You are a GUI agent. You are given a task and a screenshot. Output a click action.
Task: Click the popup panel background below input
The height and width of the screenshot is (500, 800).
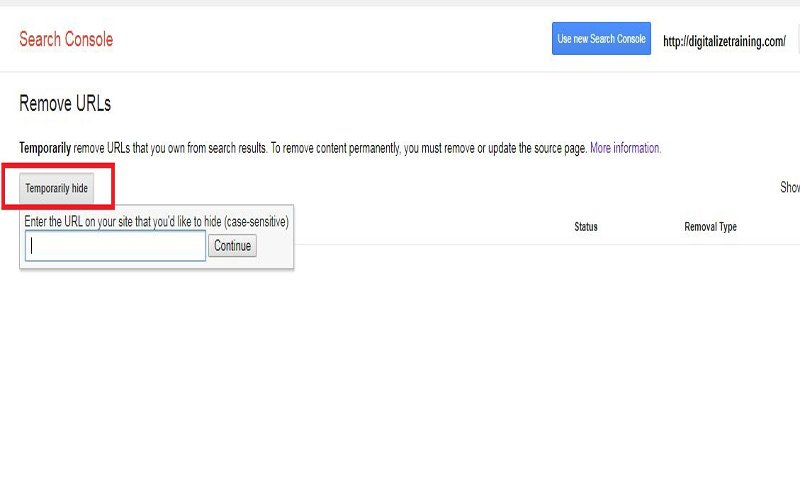157,265
